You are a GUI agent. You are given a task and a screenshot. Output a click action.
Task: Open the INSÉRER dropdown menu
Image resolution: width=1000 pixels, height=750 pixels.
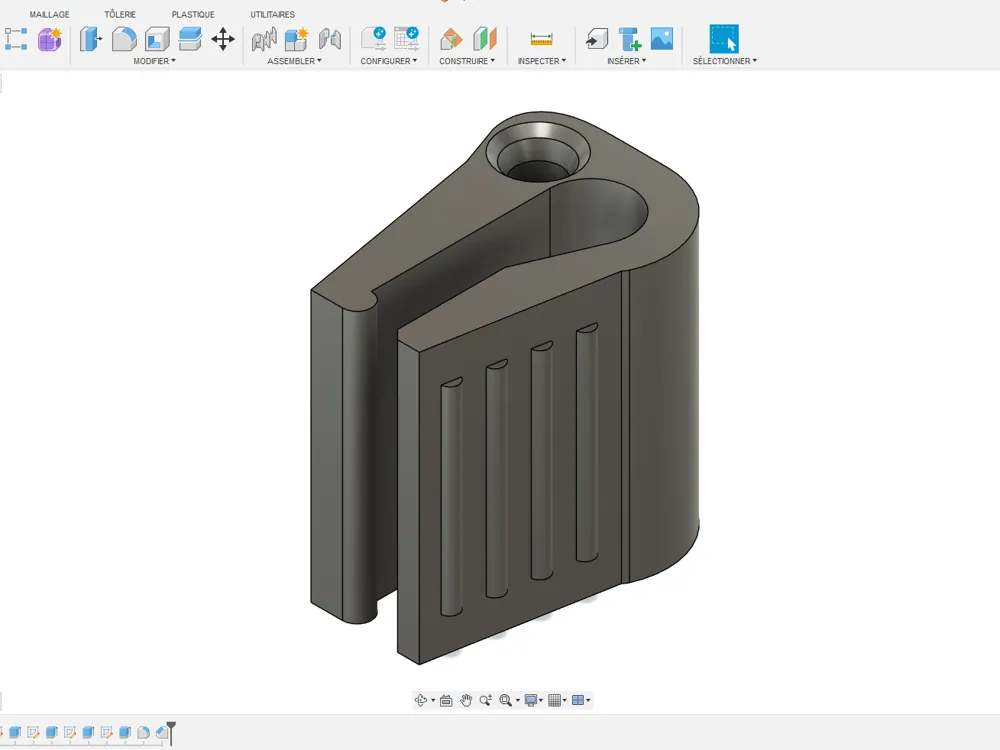tap(626, 61)
